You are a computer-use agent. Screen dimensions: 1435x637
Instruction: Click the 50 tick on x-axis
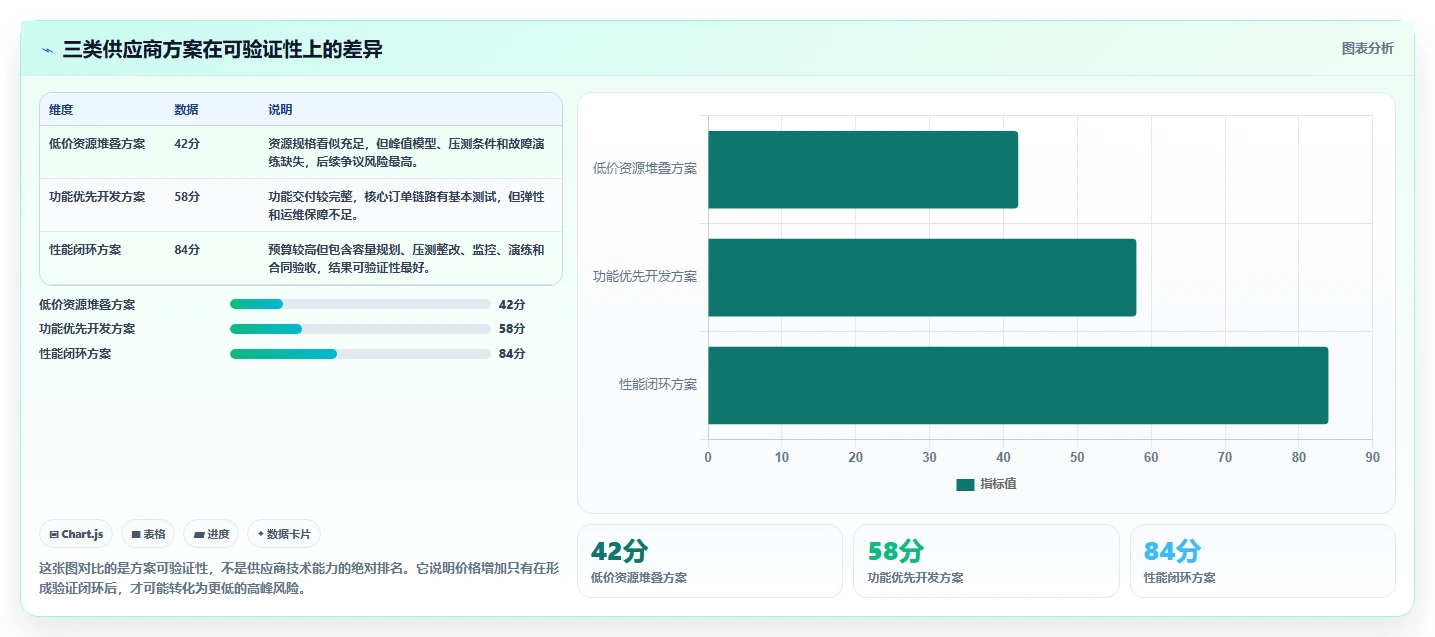tap(1077, 458)
